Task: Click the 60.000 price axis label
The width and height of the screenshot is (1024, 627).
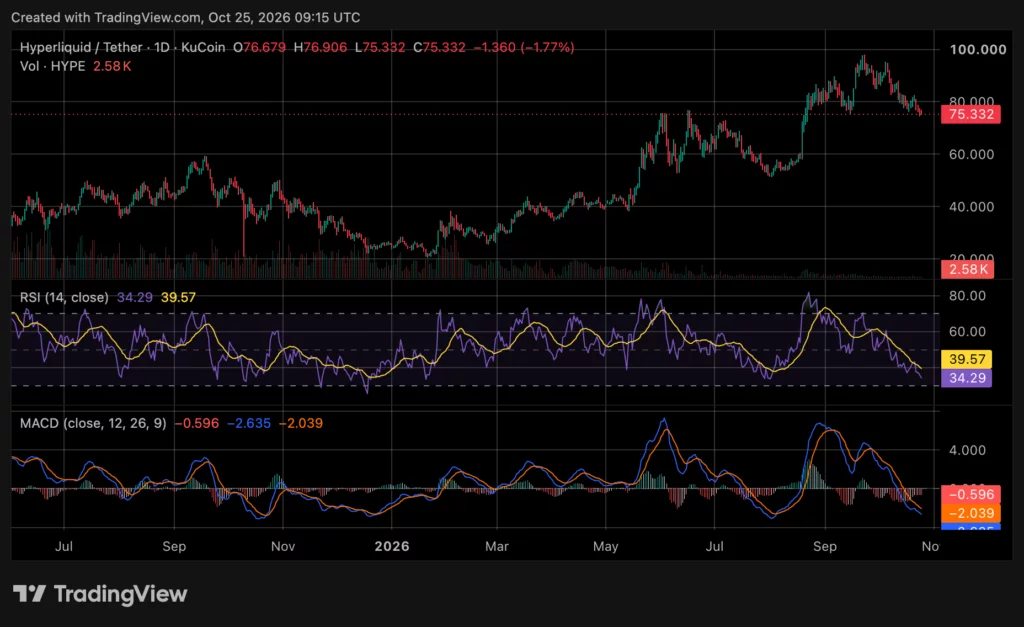Action: pyautogui.click(x=971, y=155)
